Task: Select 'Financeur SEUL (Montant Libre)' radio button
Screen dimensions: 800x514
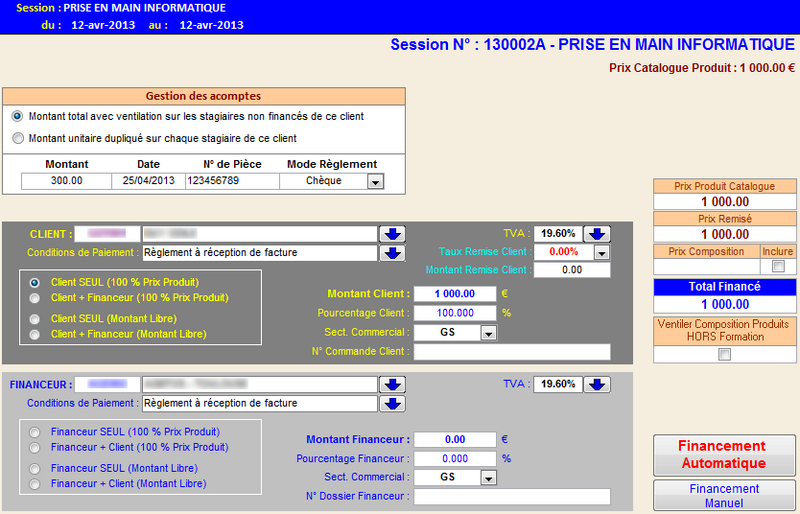Action: point(36,468)
